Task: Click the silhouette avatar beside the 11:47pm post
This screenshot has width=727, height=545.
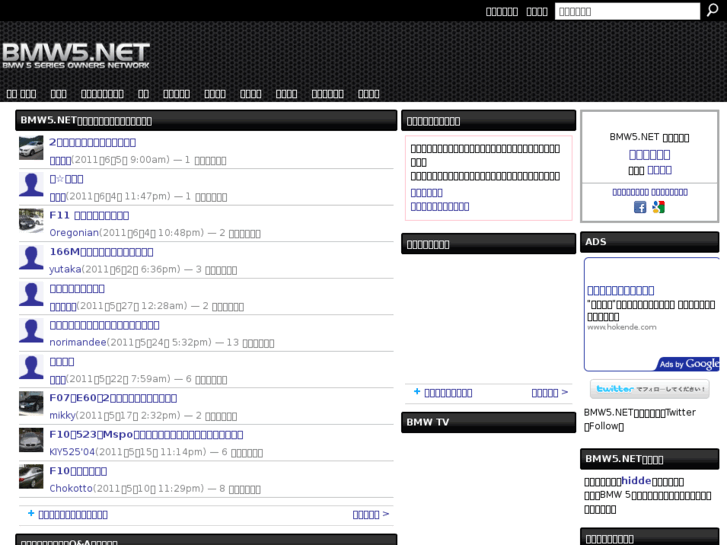Action: click(x=31, y=184)
